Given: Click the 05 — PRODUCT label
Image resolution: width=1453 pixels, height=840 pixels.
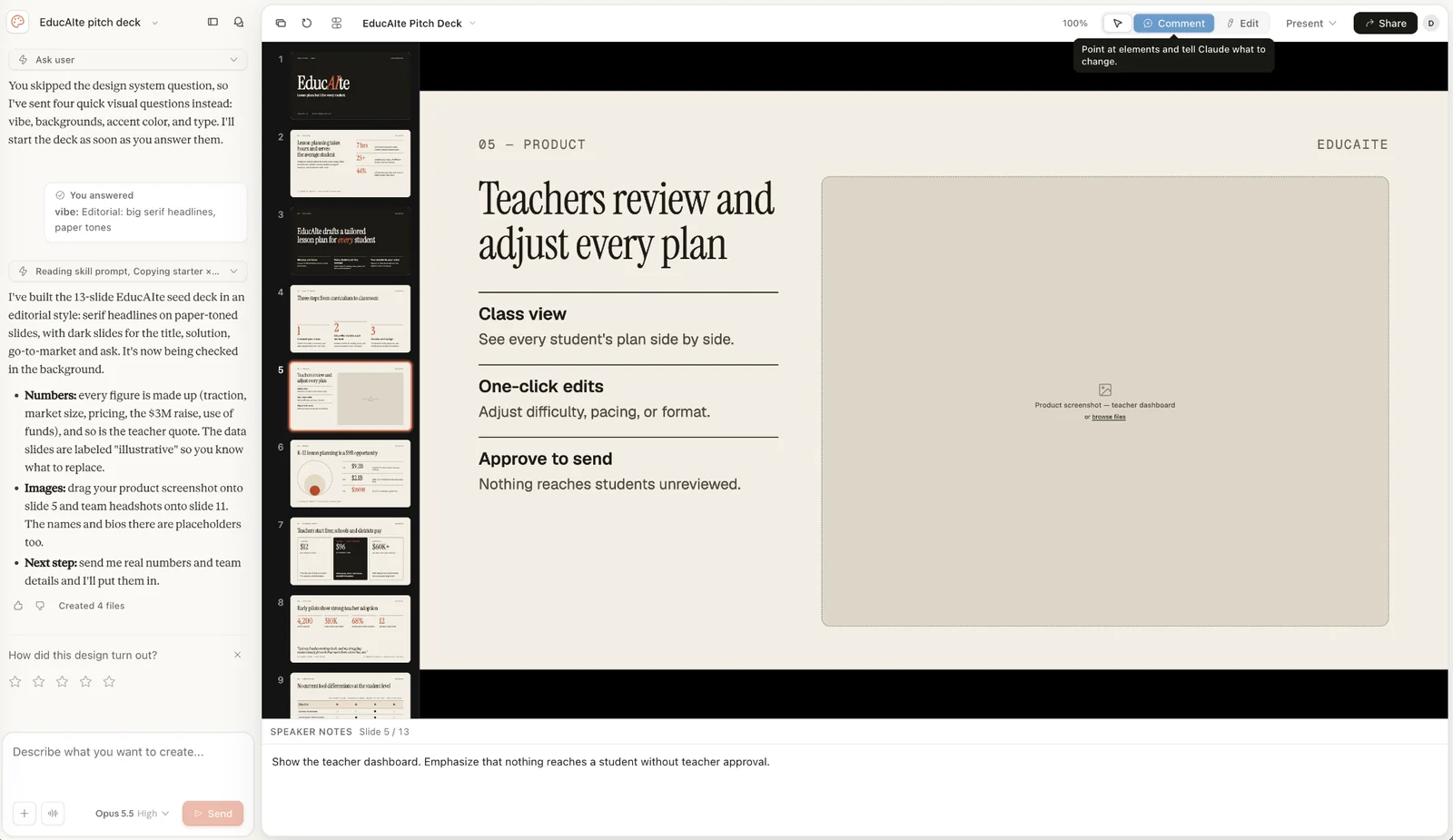Looking at the screenshot, I should [532, 144].
